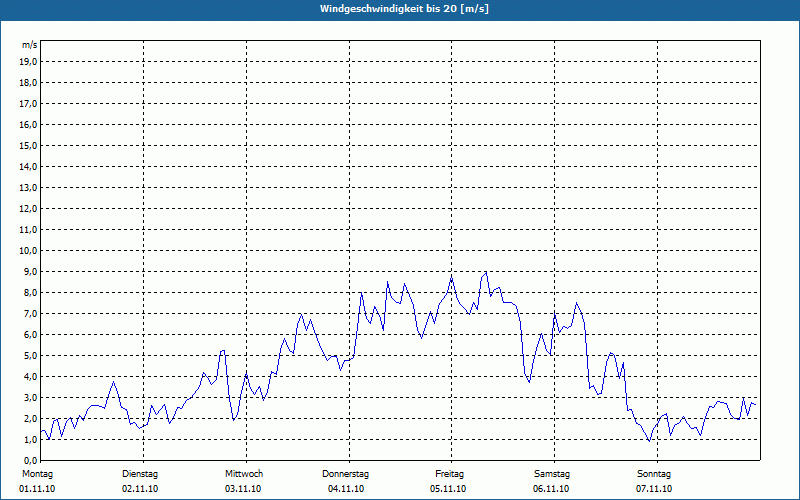Viewport: 800px width, 500px height.
Task: Click the 'Donnerstag' day label
Action: (x=345, y=474)
